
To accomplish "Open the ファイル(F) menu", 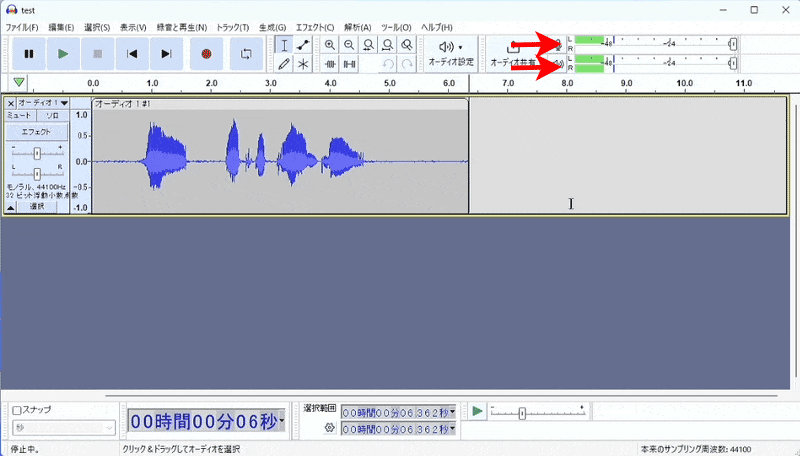I will pyautogui.click(x=21, y=27).
